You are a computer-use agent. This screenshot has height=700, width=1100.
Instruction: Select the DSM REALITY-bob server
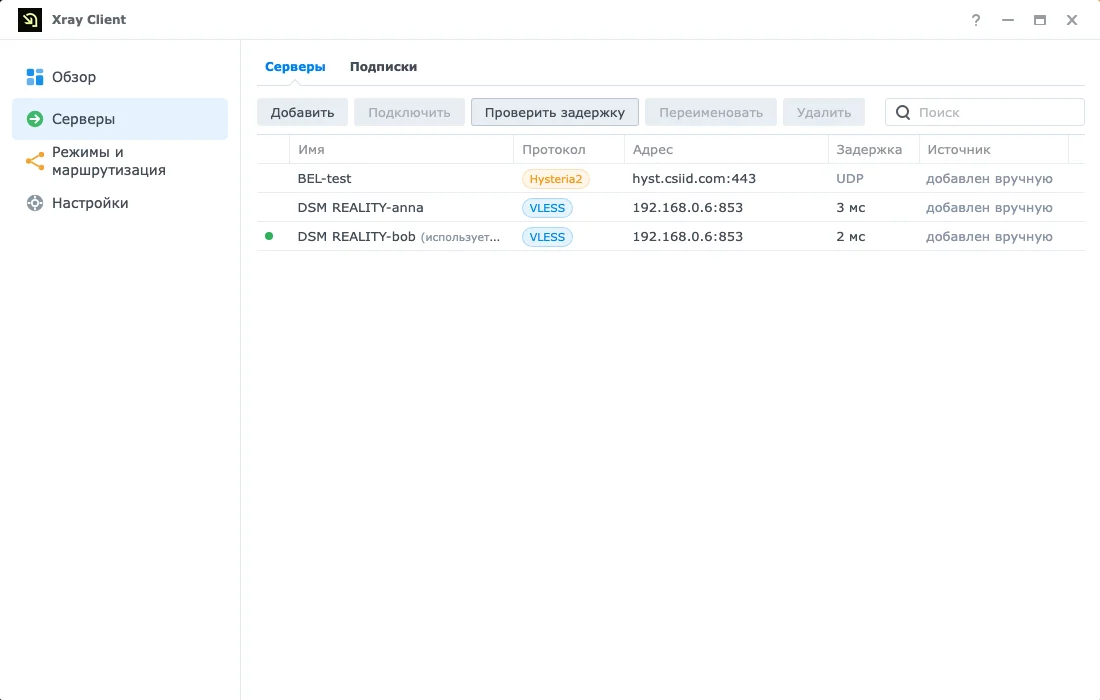click(671, 236)
